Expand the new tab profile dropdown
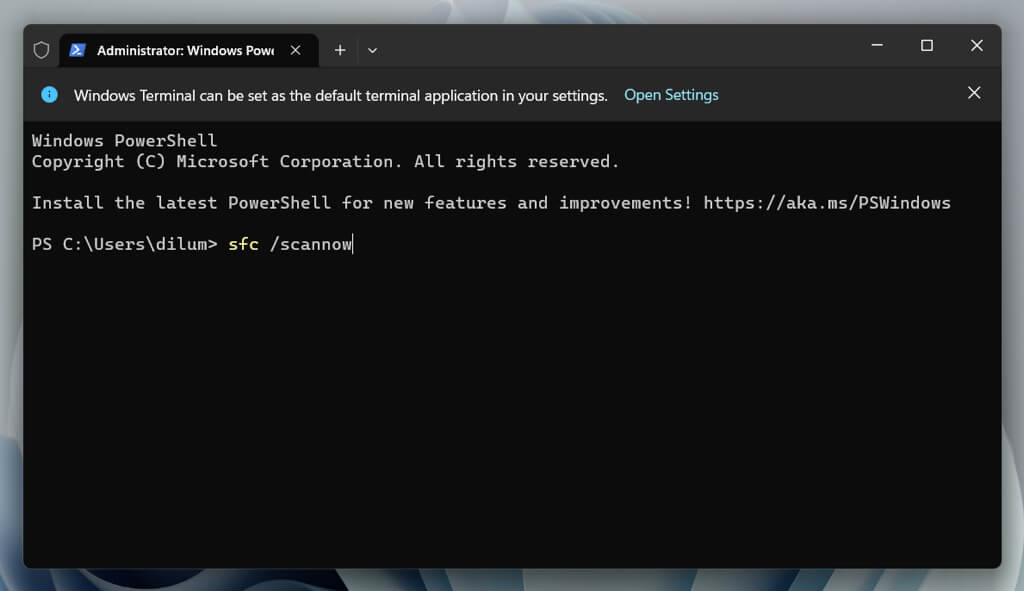Screen dimensions: 1024x591 pyautogui.click(x=372, y=50)
